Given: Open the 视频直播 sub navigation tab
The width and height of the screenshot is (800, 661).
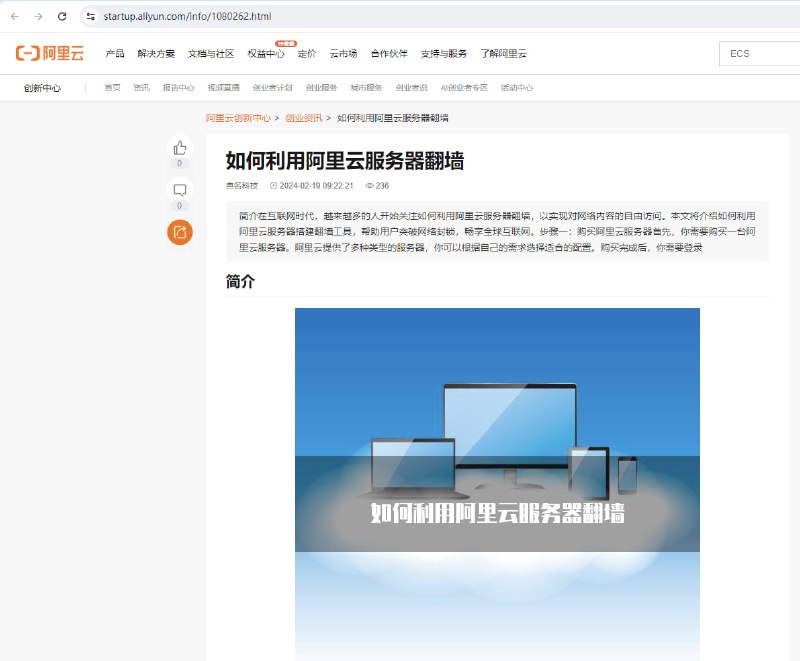Looking at the screenshot, I should [x=223, y=88].
